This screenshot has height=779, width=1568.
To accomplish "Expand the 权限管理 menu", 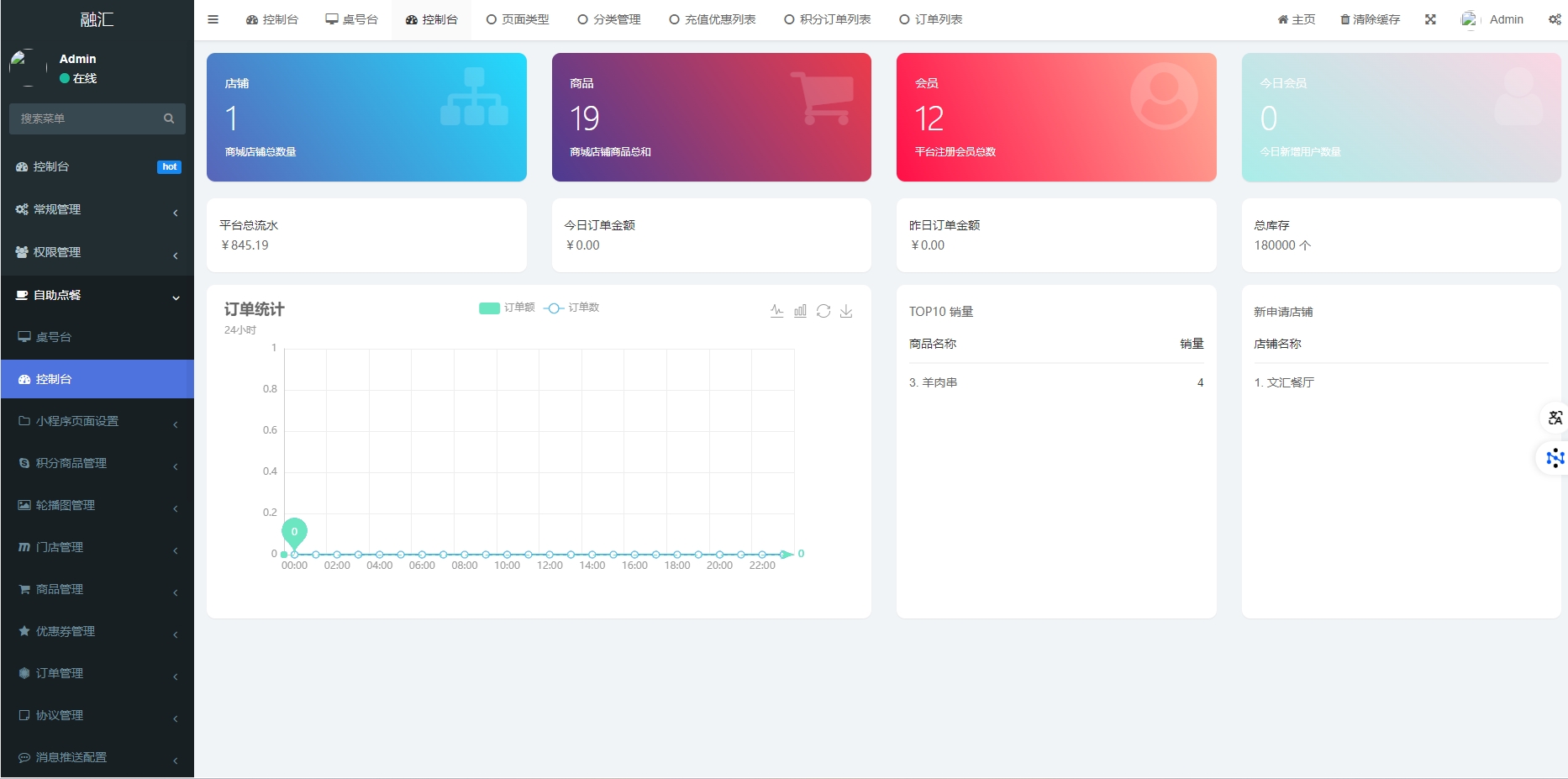I will (97, 252).
